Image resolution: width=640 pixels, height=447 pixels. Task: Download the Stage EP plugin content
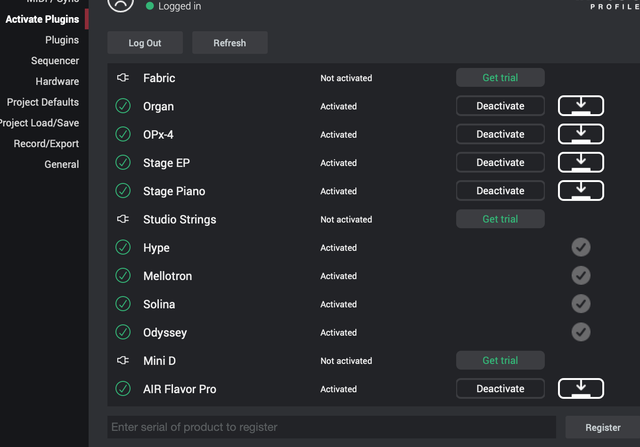(581, 162)
